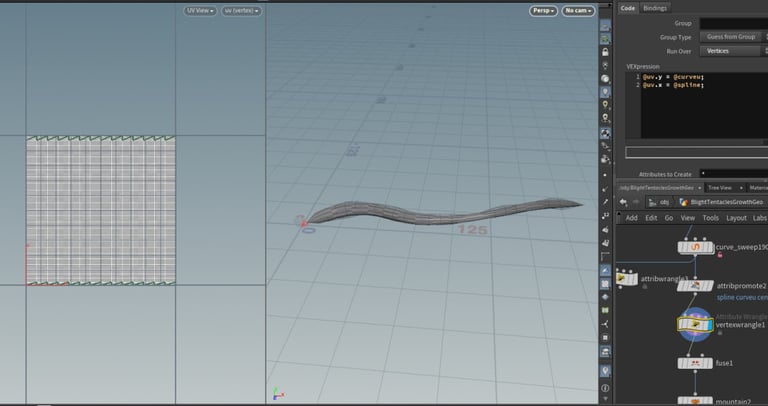The image size is (768, 406).
Task: Click the BlightTentaclesGrowthGeo path button
Action: pos(722,202)
